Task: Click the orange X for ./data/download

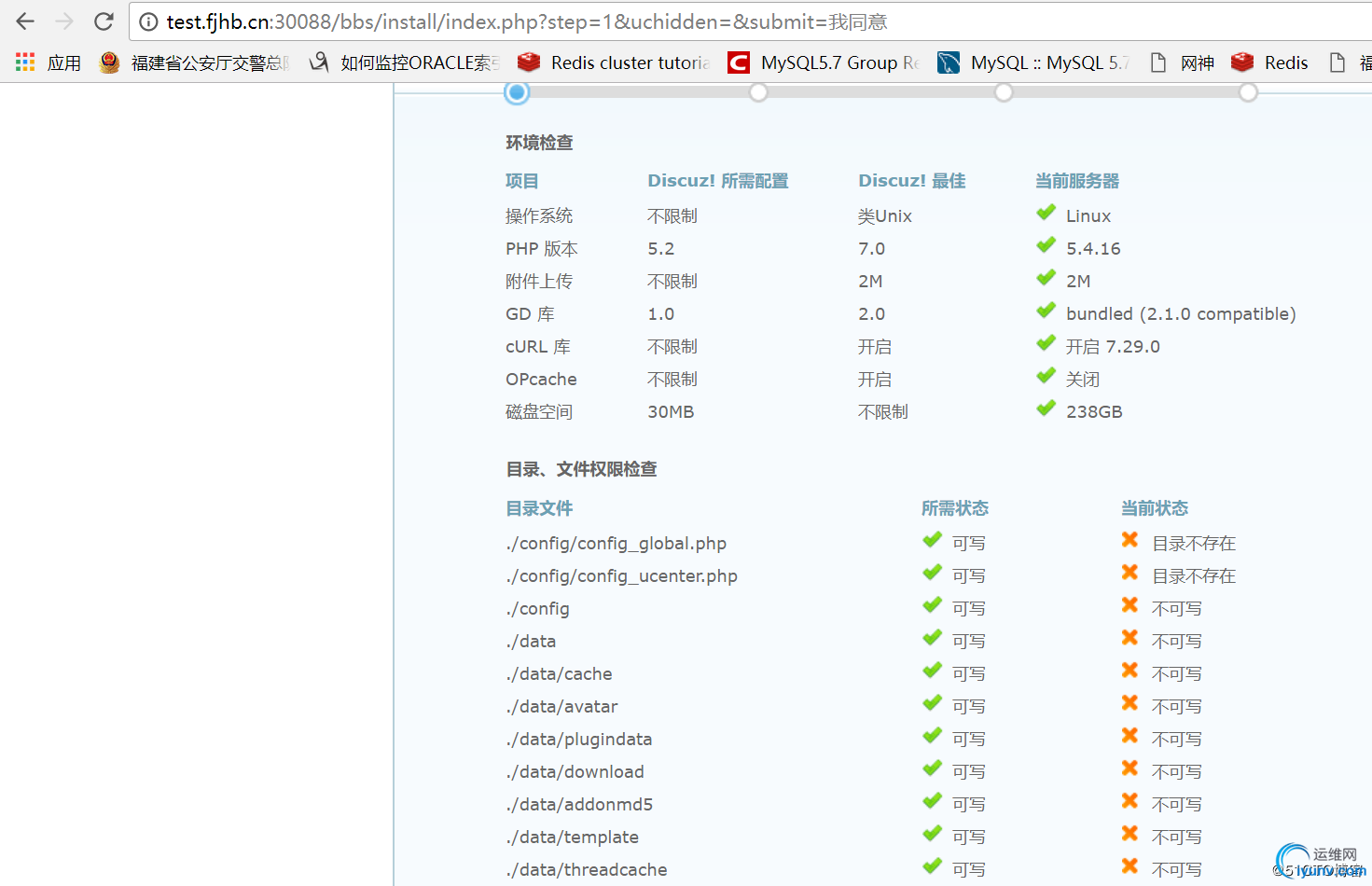Action: click(x=1129, y=768)
